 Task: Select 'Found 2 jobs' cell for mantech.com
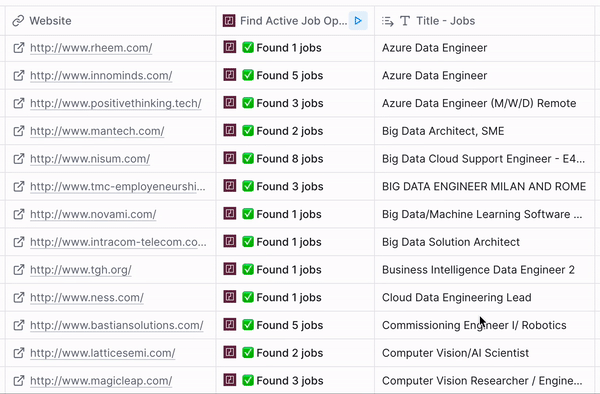click(x=295, y=131)
